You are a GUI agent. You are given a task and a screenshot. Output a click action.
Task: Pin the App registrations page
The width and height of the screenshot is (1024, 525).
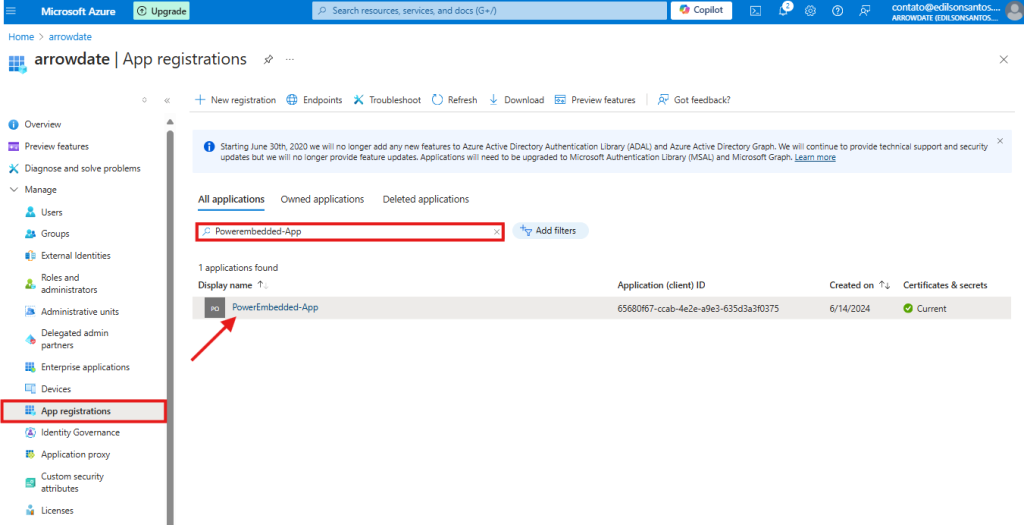pos(268,59)
